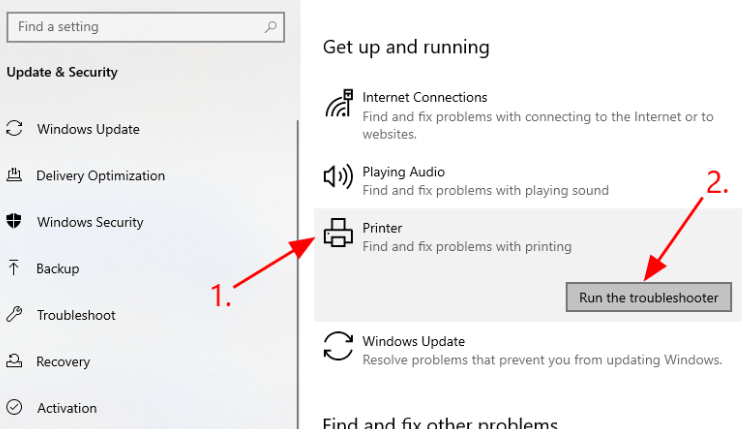The image size is (751, 429).
Task: Click the Playing Audio speaker icon
Action: [x=339, y=178]
